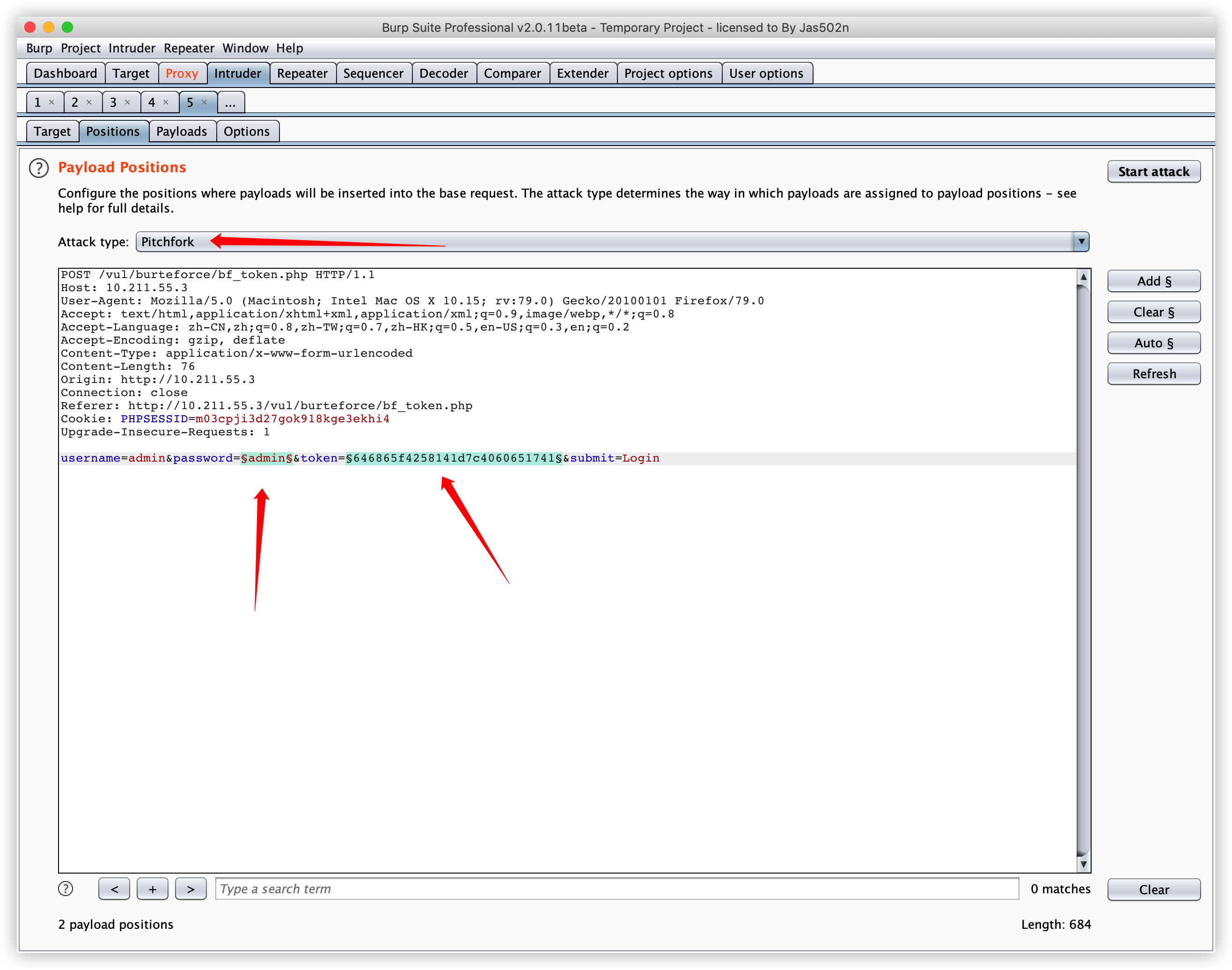Image resolution: width=1232 pixels, height=970 pixels.
Task: Expand the Attack type dropdown arrow
Action: [x=1081, y=242]
